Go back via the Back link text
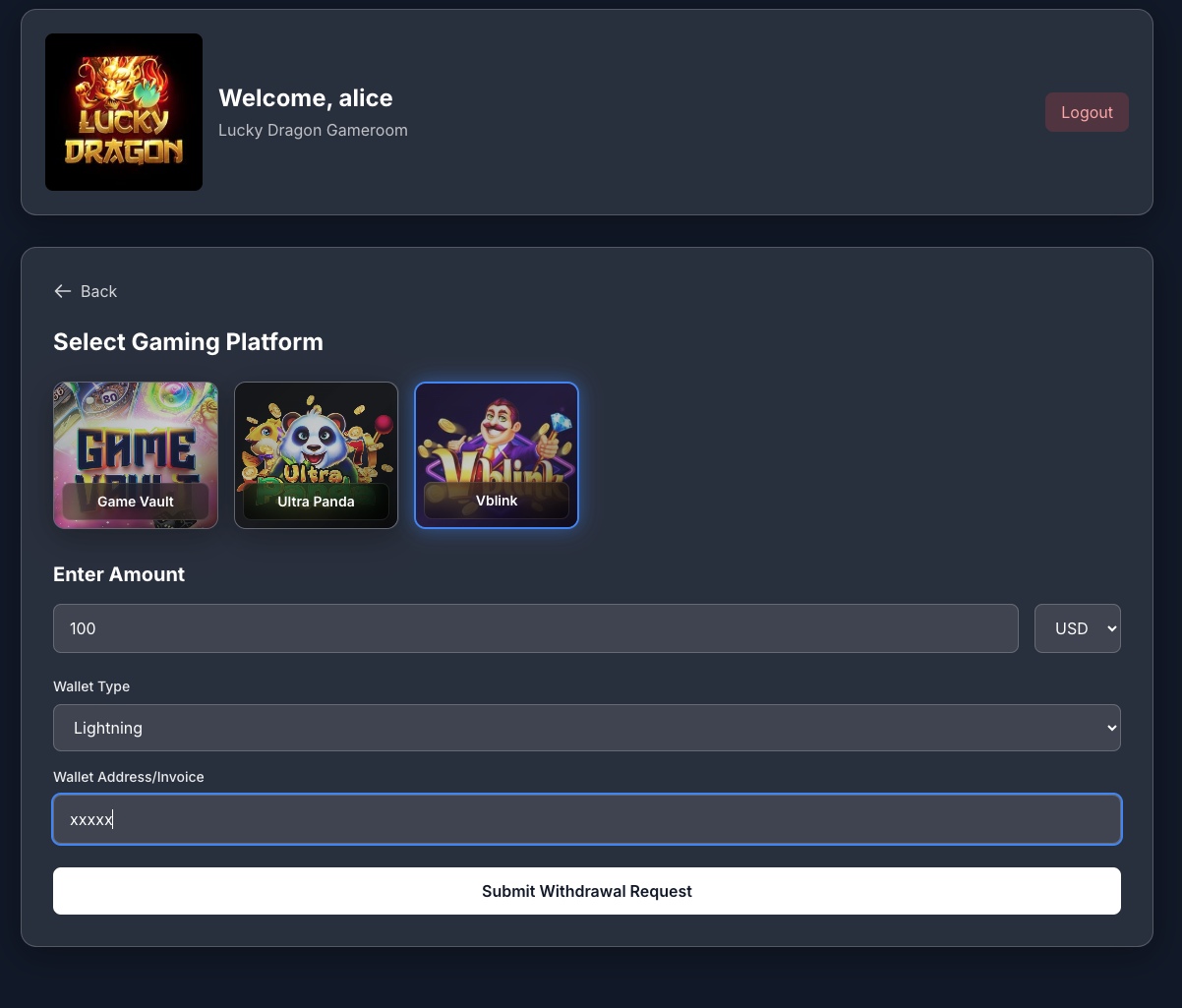1182x1008 pixels. click(x=98, y=291)
